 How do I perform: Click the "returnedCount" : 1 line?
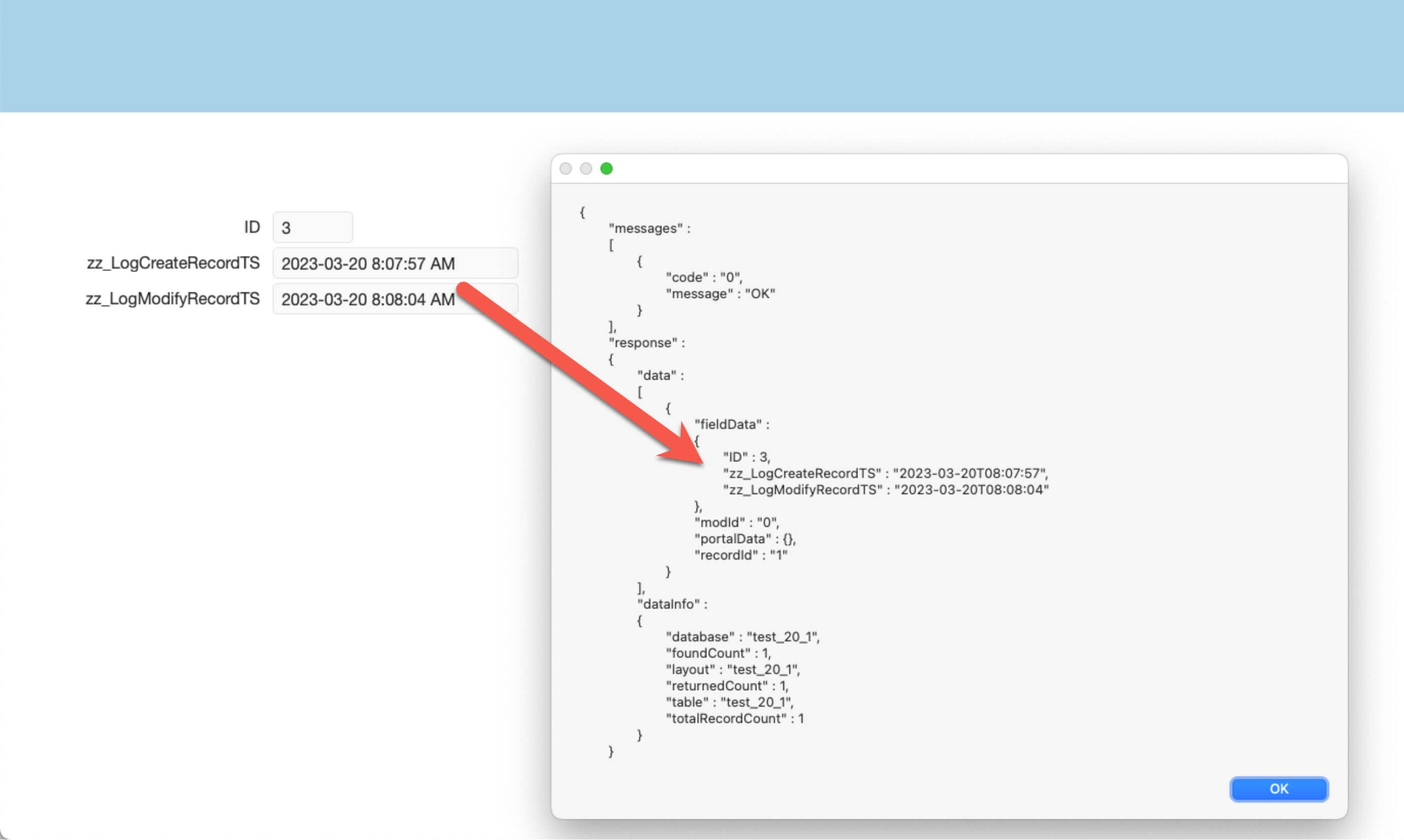coord(727,686)
